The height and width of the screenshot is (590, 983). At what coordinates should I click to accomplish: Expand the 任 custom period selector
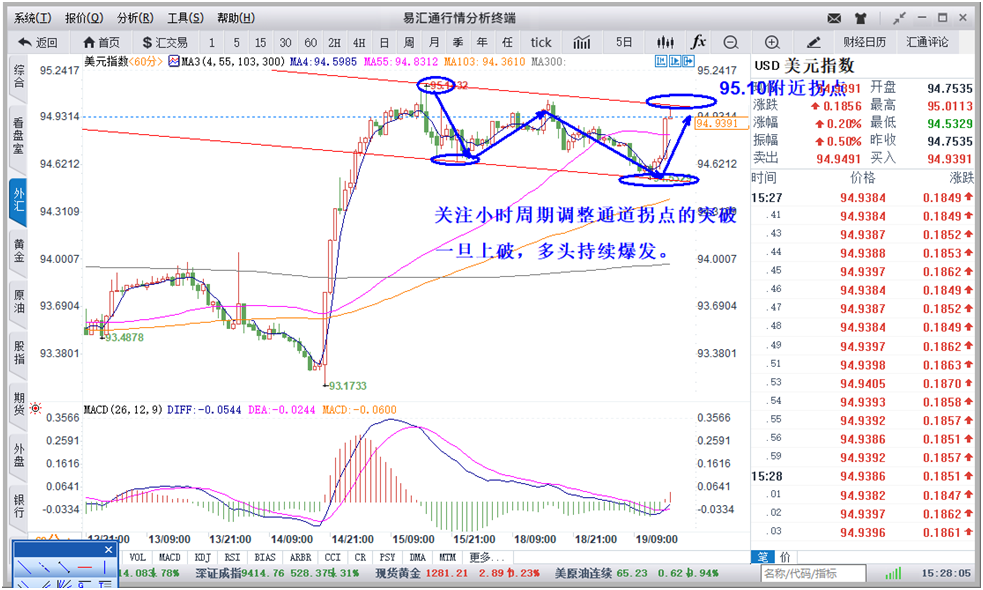point(506,43)
